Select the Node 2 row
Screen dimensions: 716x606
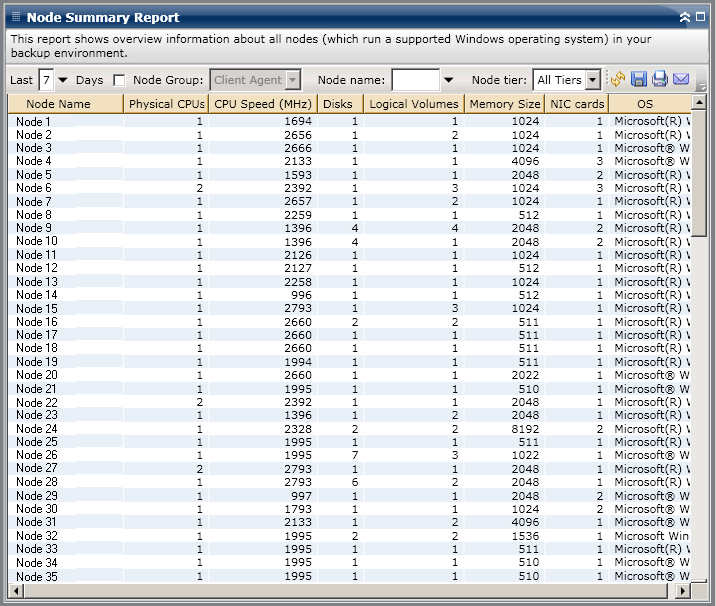click(349, 135)
